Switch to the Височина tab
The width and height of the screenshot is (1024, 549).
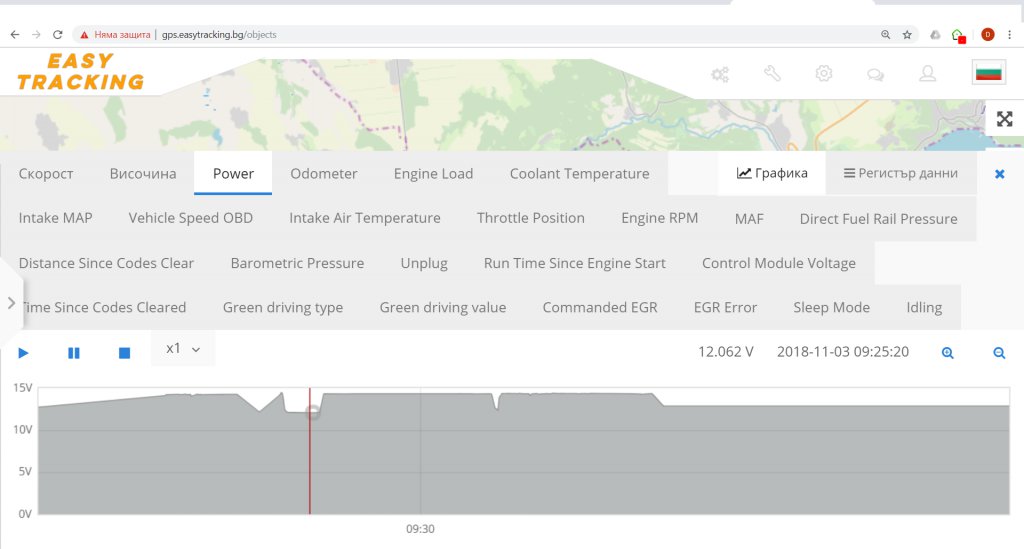(143, 174)
